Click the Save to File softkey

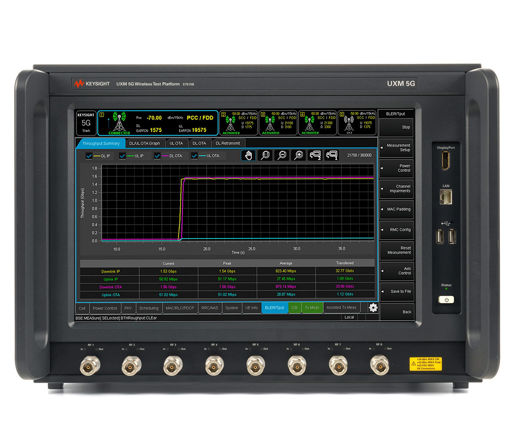397,291
